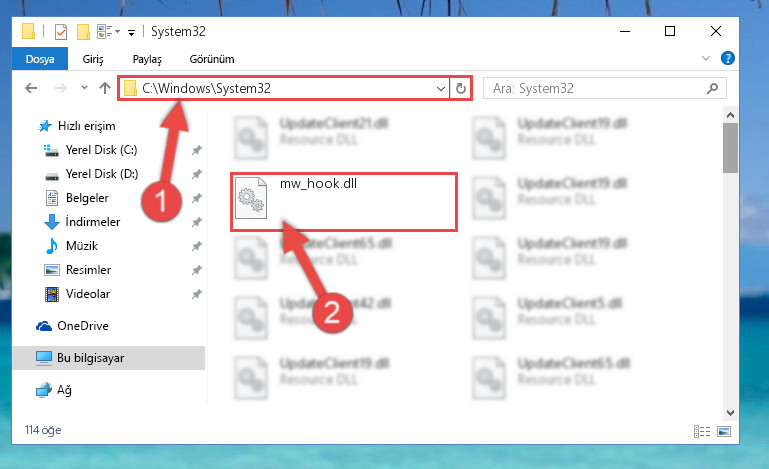The height and width of the screenshot is (469, 769).
Task: Switch to details view layout icon
Action: 702,431
